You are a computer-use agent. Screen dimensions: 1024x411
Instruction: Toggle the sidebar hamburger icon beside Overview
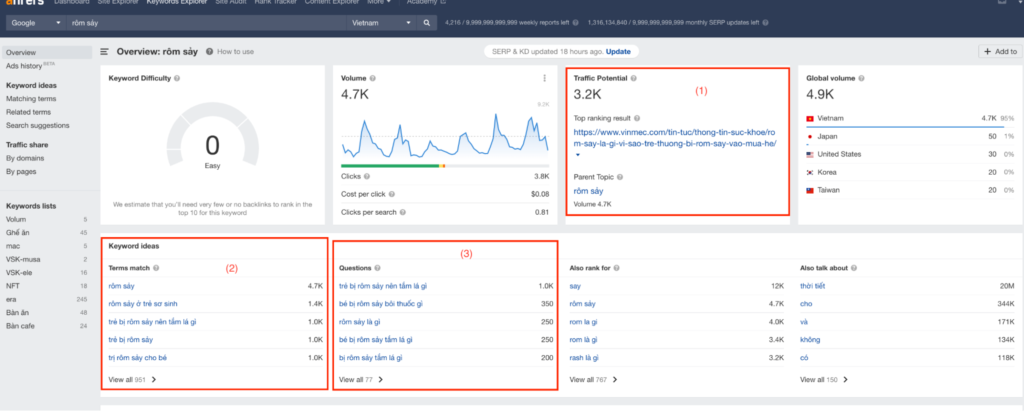tap(104, 52)
